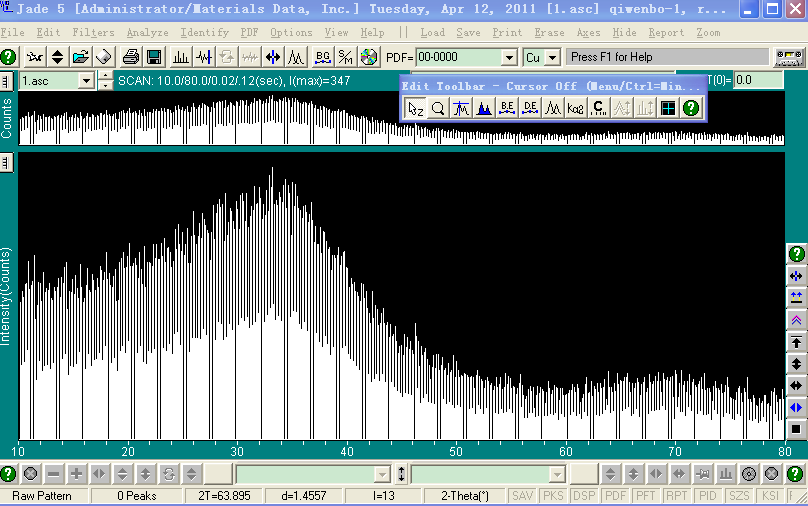Click the Save floppy disk icon
Screen dimensions: 808x506
click(x=155, y=57)
